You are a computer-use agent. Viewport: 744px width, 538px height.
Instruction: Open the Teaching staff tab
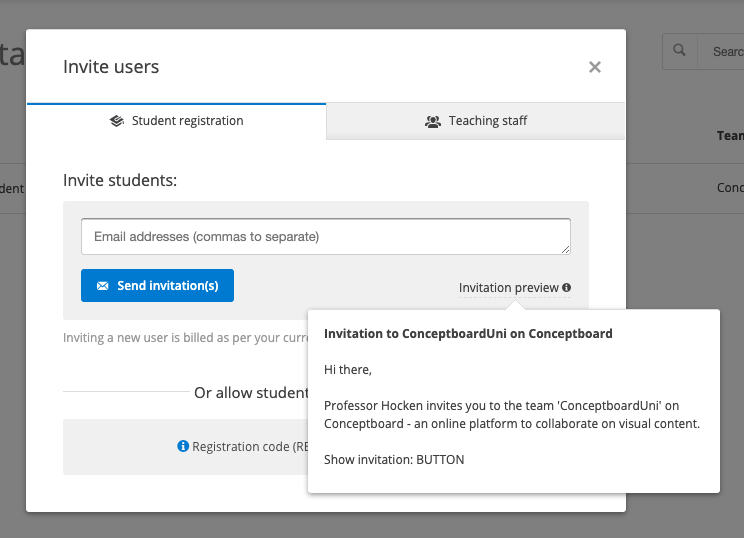[x=476, y=121]
